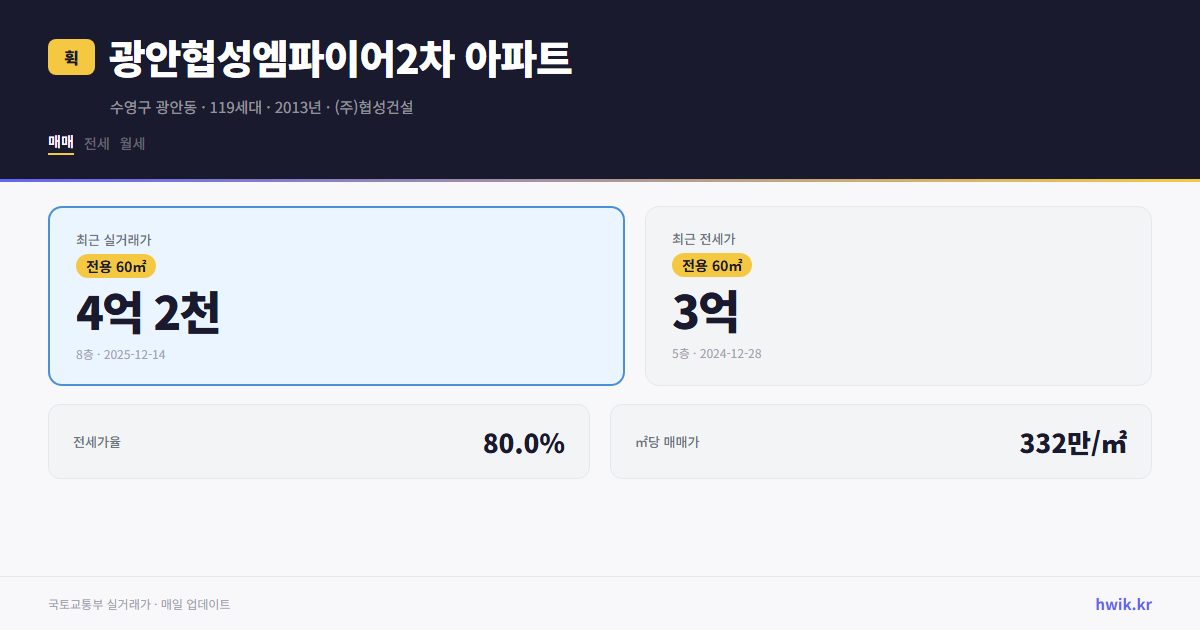Select the 전용 60㎡ badge on 최근 전세가 card

click(x=711, y=265)
